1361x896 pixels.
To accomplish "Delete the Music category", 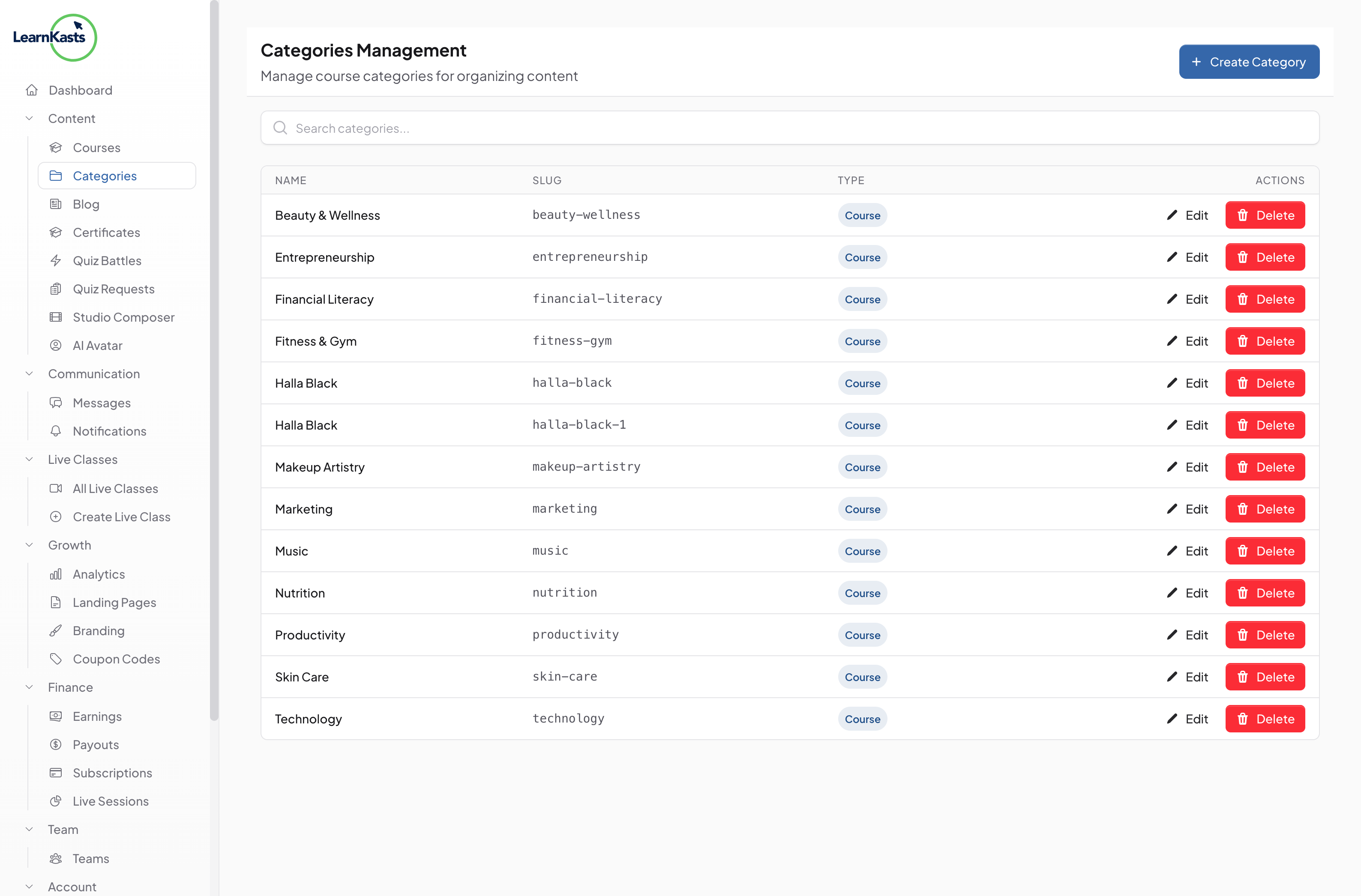I will pos(1265,551).
